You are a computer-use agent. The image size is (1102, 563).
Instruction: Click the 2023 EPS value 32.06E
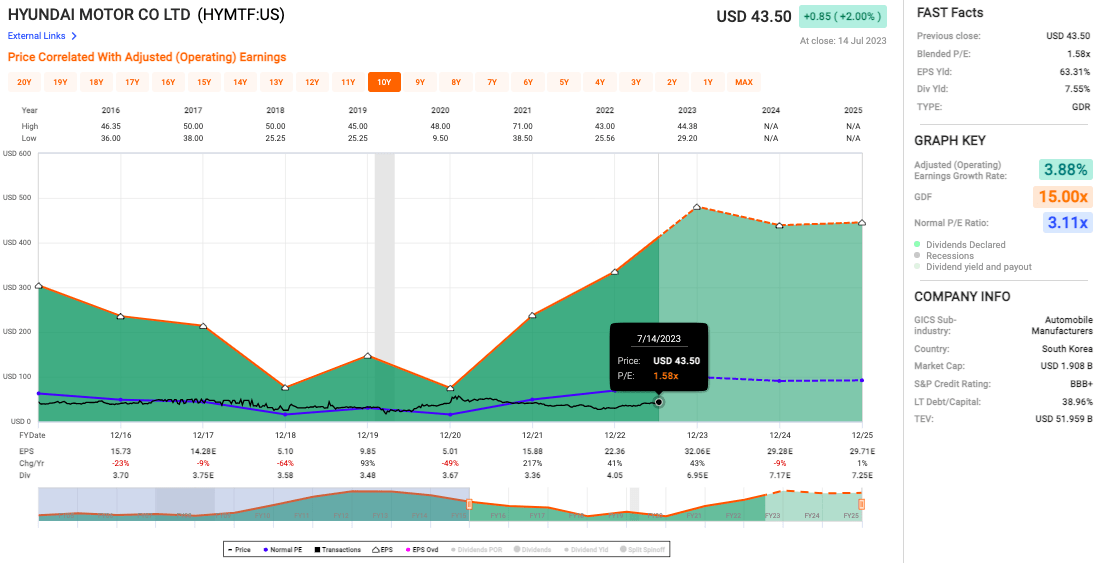pos(697,451)
